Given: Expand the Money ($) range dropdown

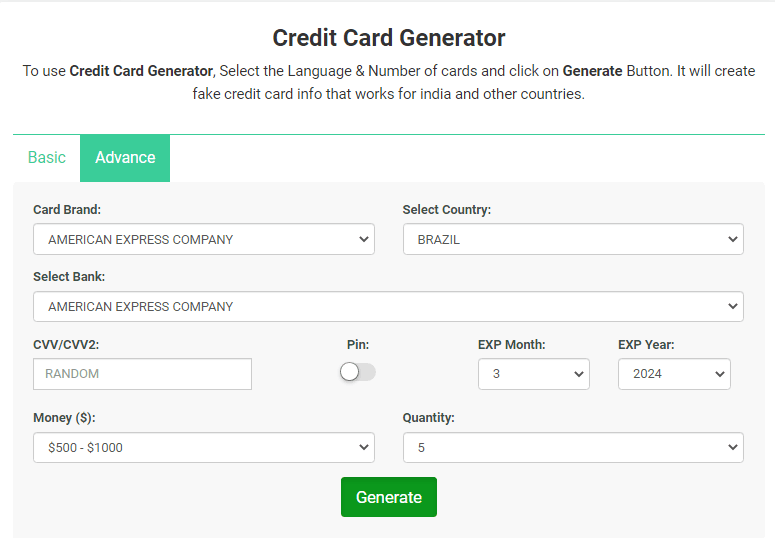Looking at the screenshot, I should (204, 448).
